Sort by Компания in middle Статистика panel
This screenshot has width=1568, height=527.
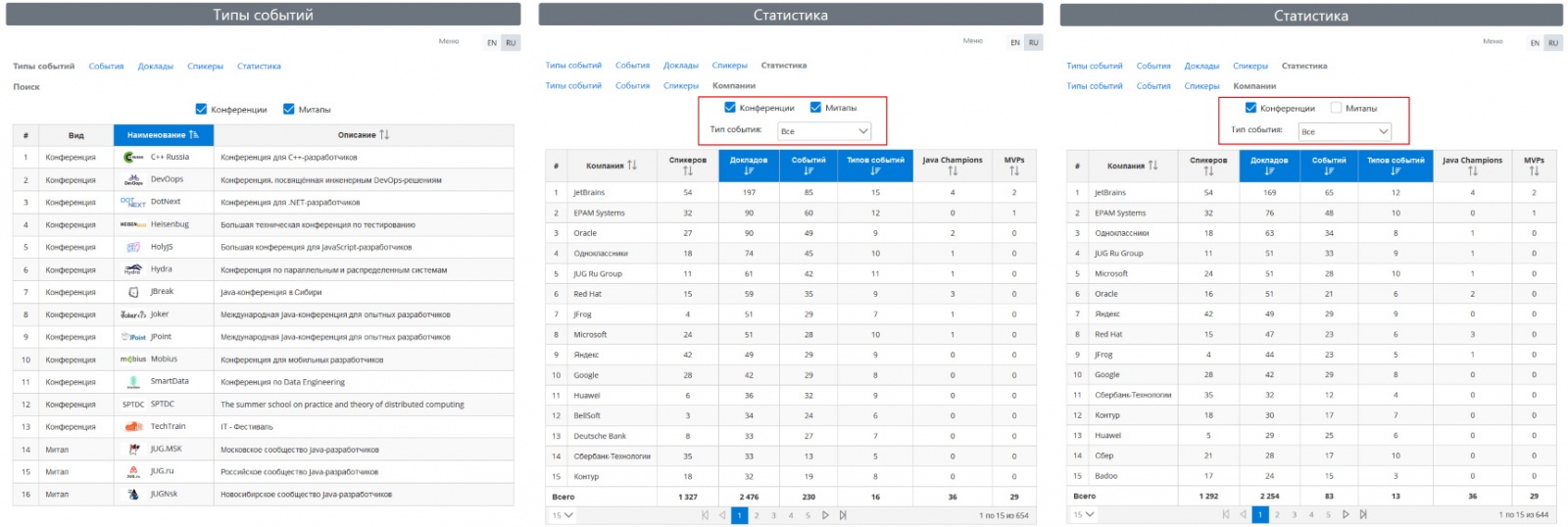pyautogui.click(x=632, y=166)
